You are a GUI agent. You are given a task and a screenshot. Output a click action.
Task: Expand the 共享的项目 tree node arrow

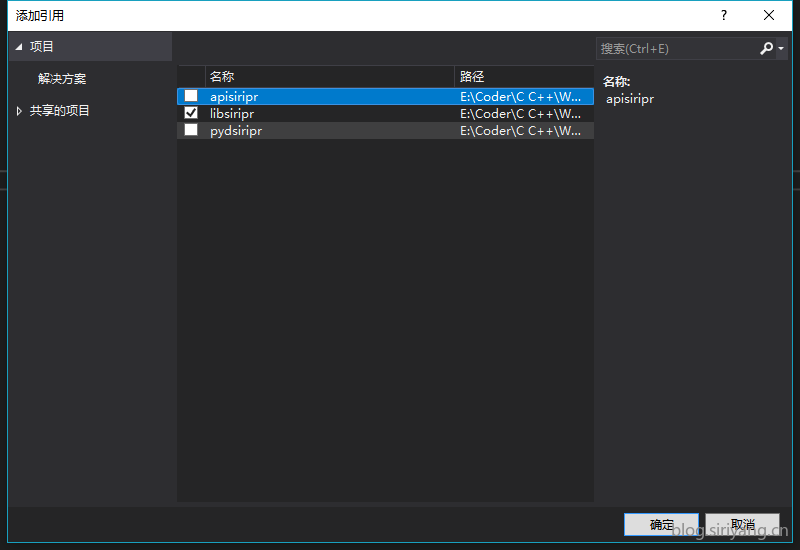[x=19, y=111]
